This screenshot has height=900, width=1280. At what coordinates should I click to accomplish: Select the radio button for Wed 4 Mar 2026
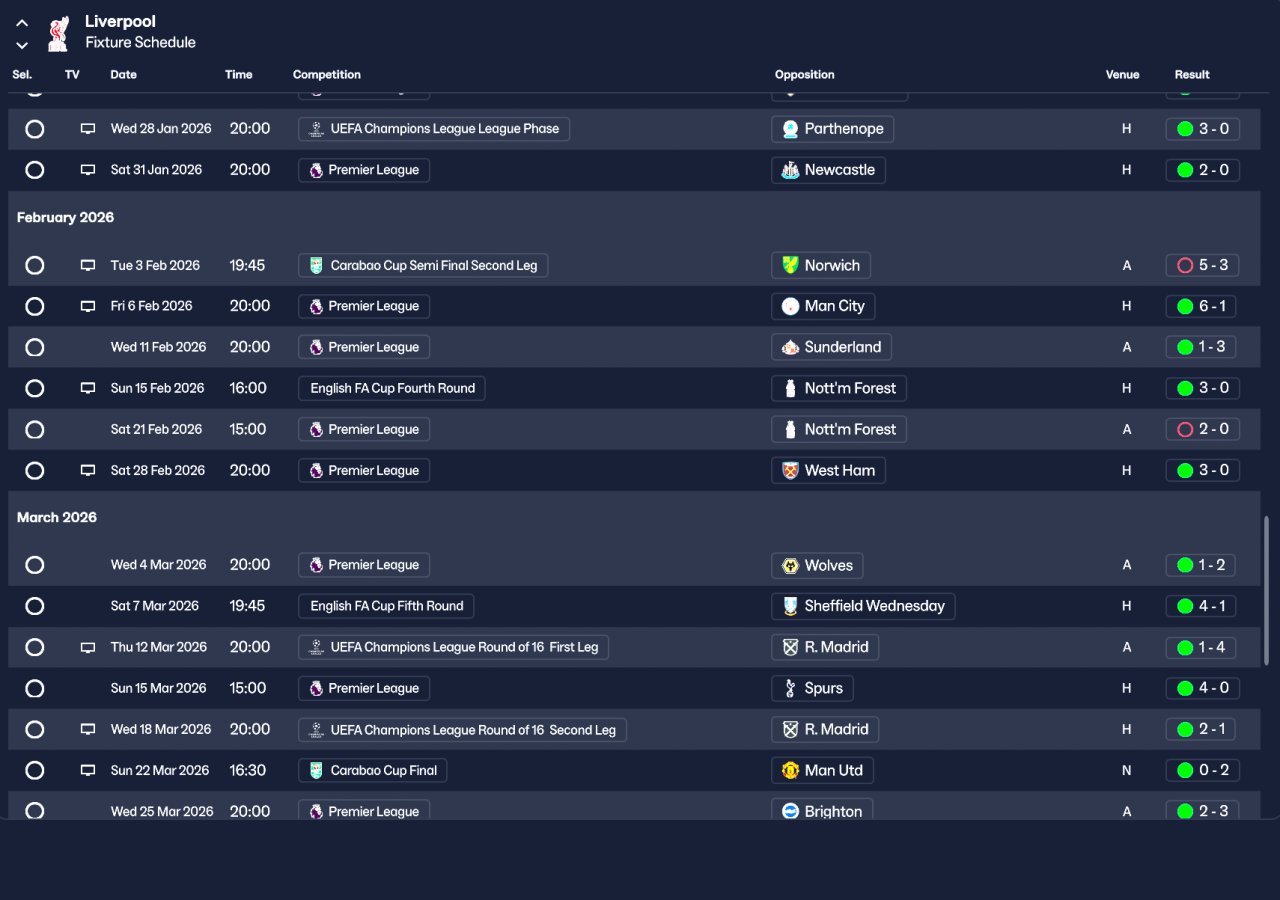tap(35, 565)
